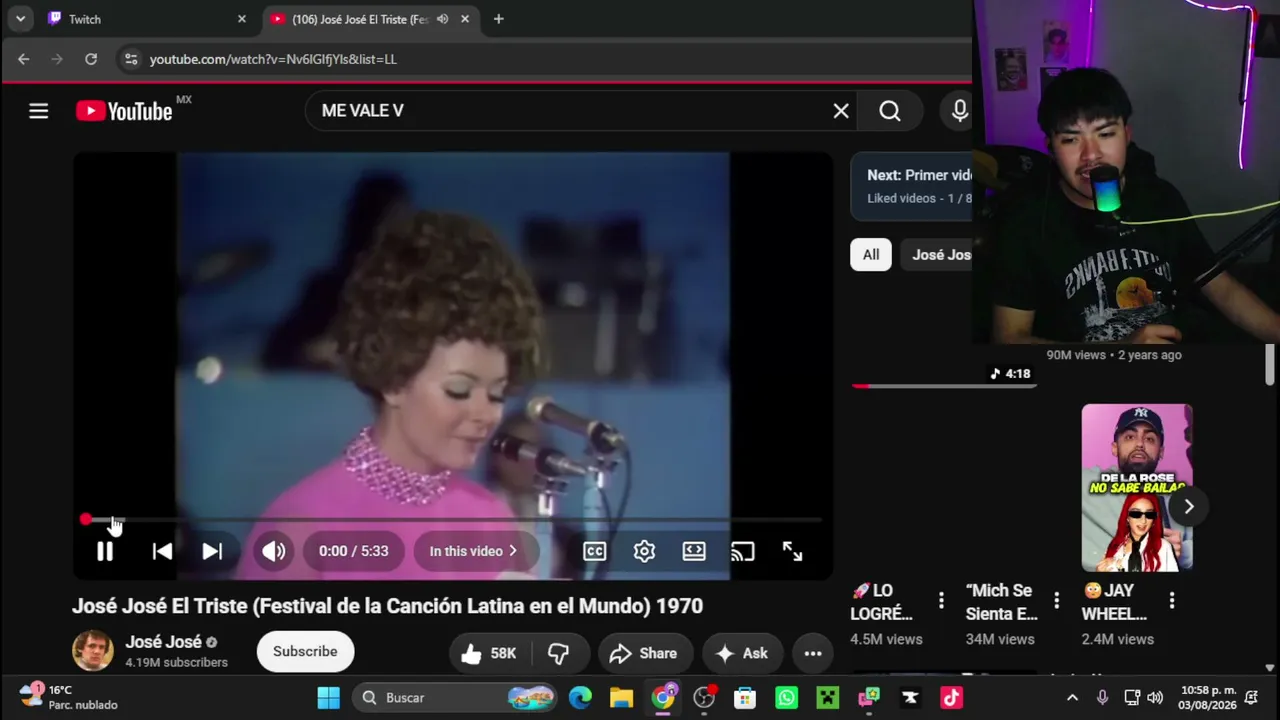Enter full screen mode
Screen dimensions: 1280x720
792,551
